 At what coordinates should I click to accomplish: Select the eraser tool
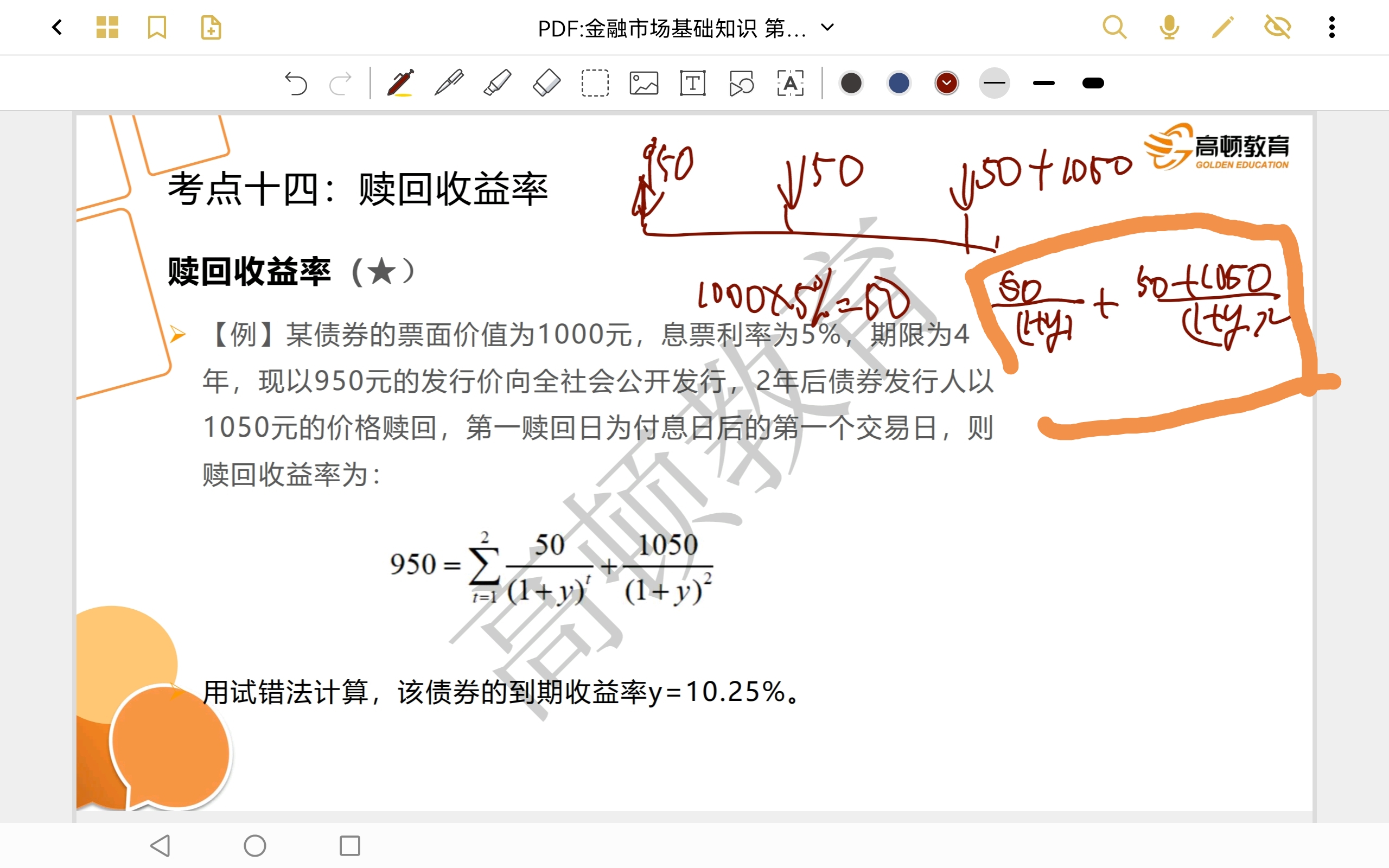(546, 83)
